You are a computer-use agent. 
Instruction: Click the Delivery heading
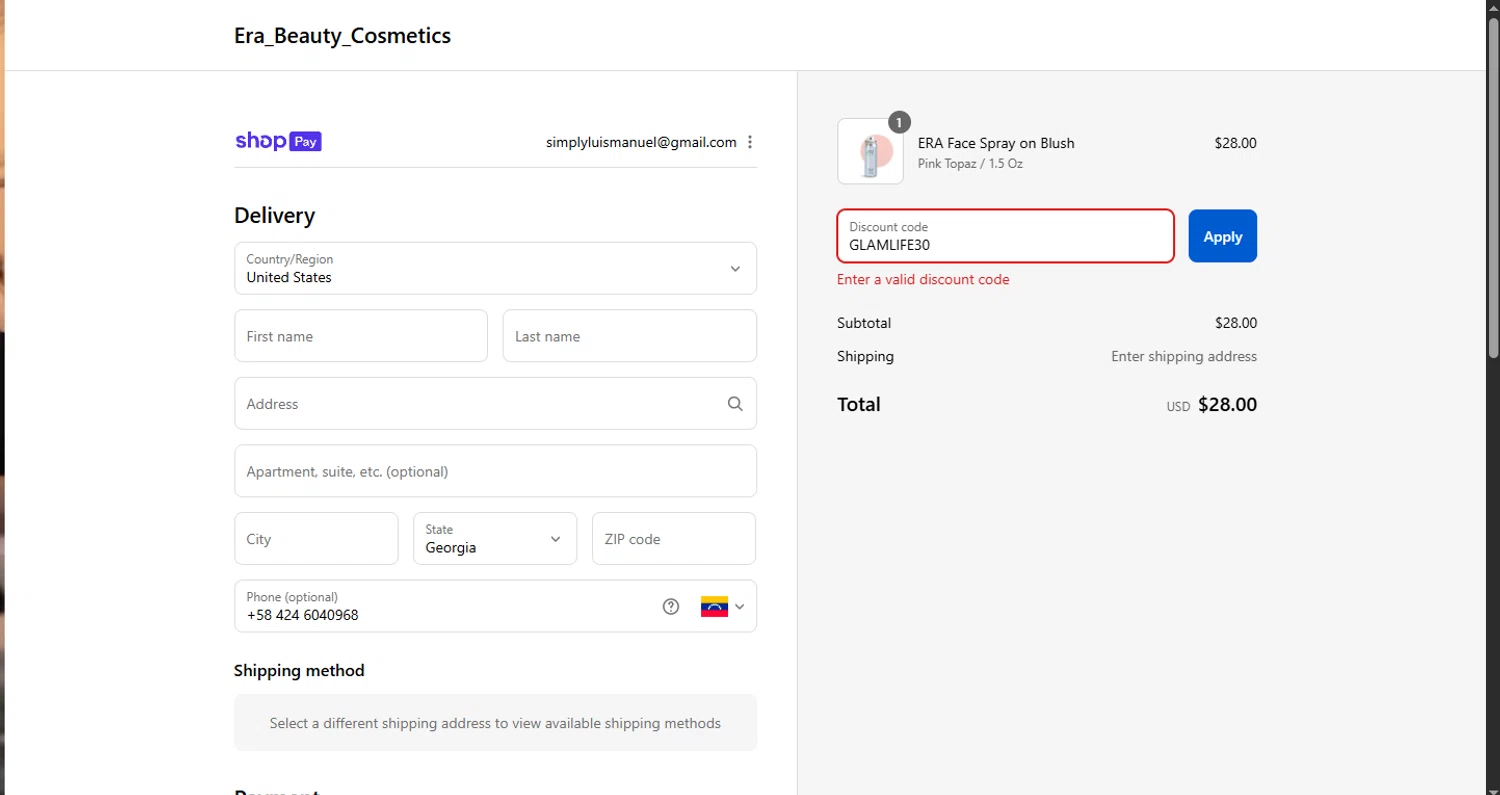(274, 215)
